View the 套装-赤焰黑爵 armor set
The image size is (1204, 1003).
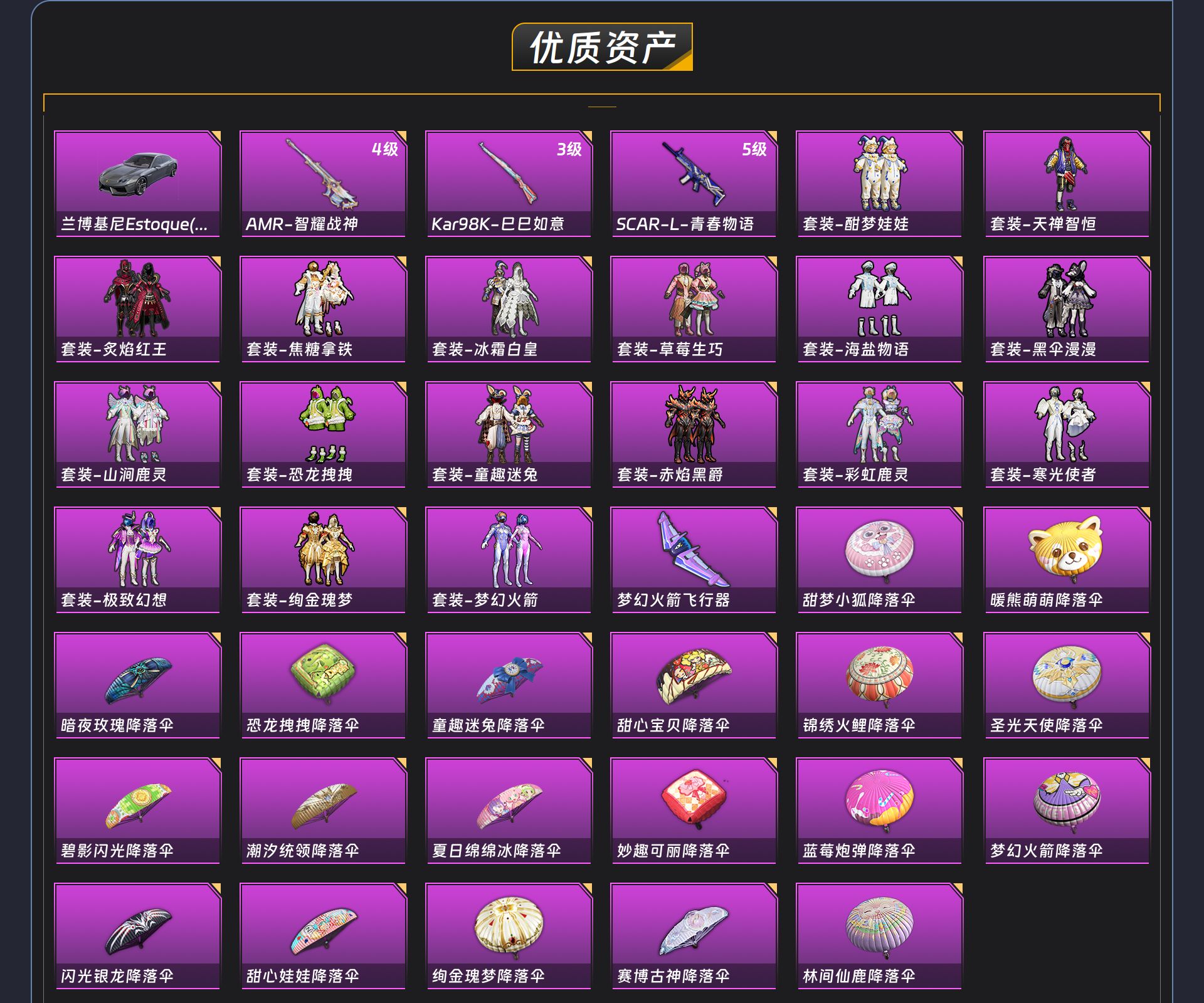(x=694, y=434)
